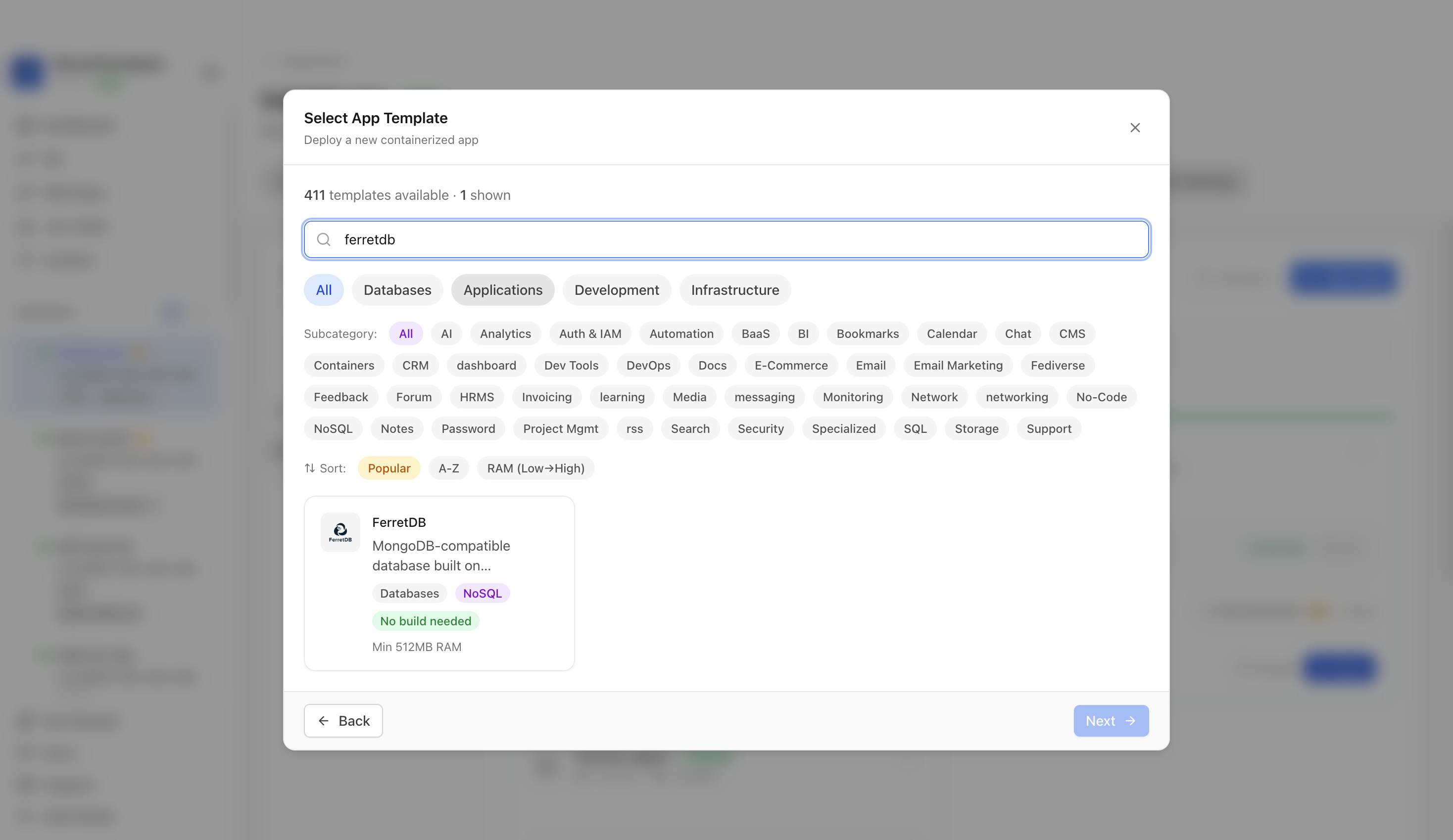1453x840 pixels.
Task: Filter by CMS subcategory
Action: (1072, 334)
